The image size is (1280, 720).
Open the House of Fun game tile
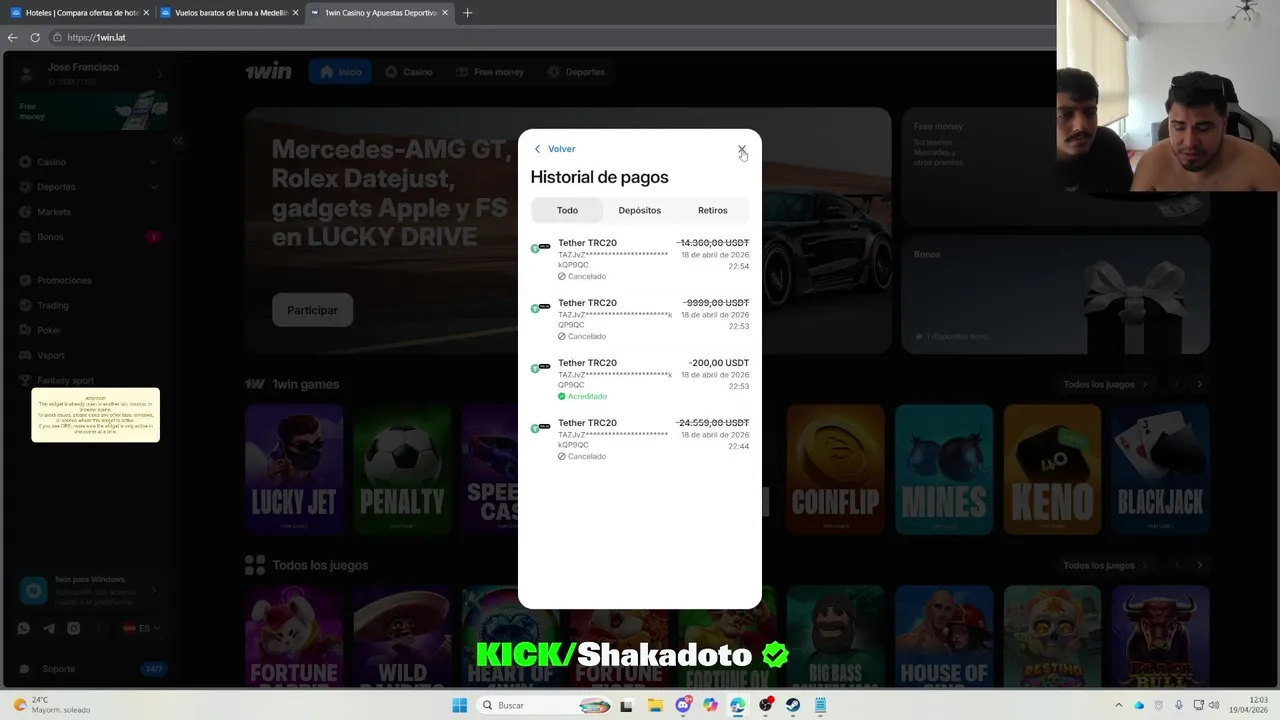pos(943,635)
